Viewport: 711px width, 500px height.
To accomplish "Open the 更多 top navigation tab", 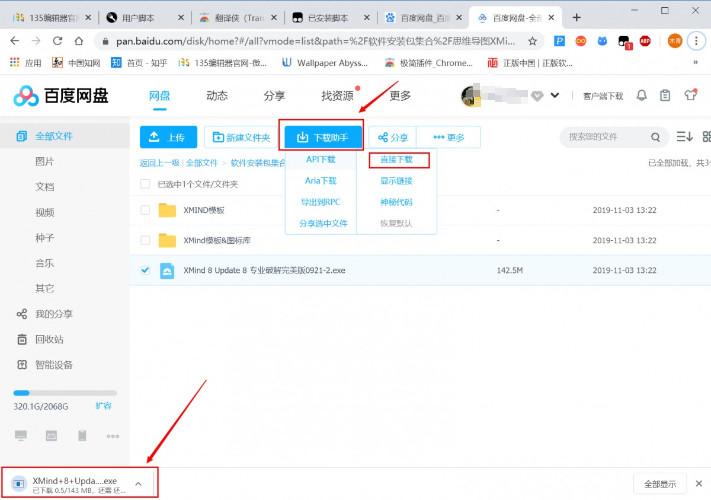I will [x=400, y=96].
